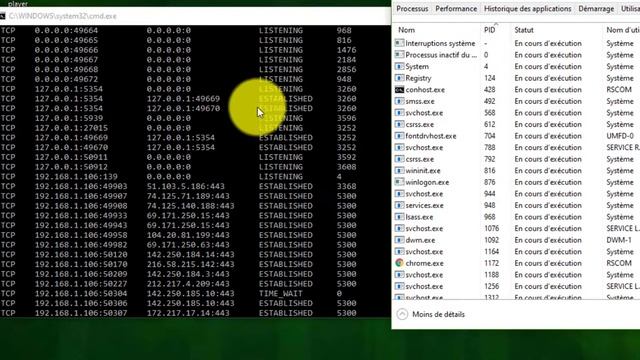This screenshot has width=640, height=360.
Task: Click PID 2856 in the cmd output
Action: 347,69
